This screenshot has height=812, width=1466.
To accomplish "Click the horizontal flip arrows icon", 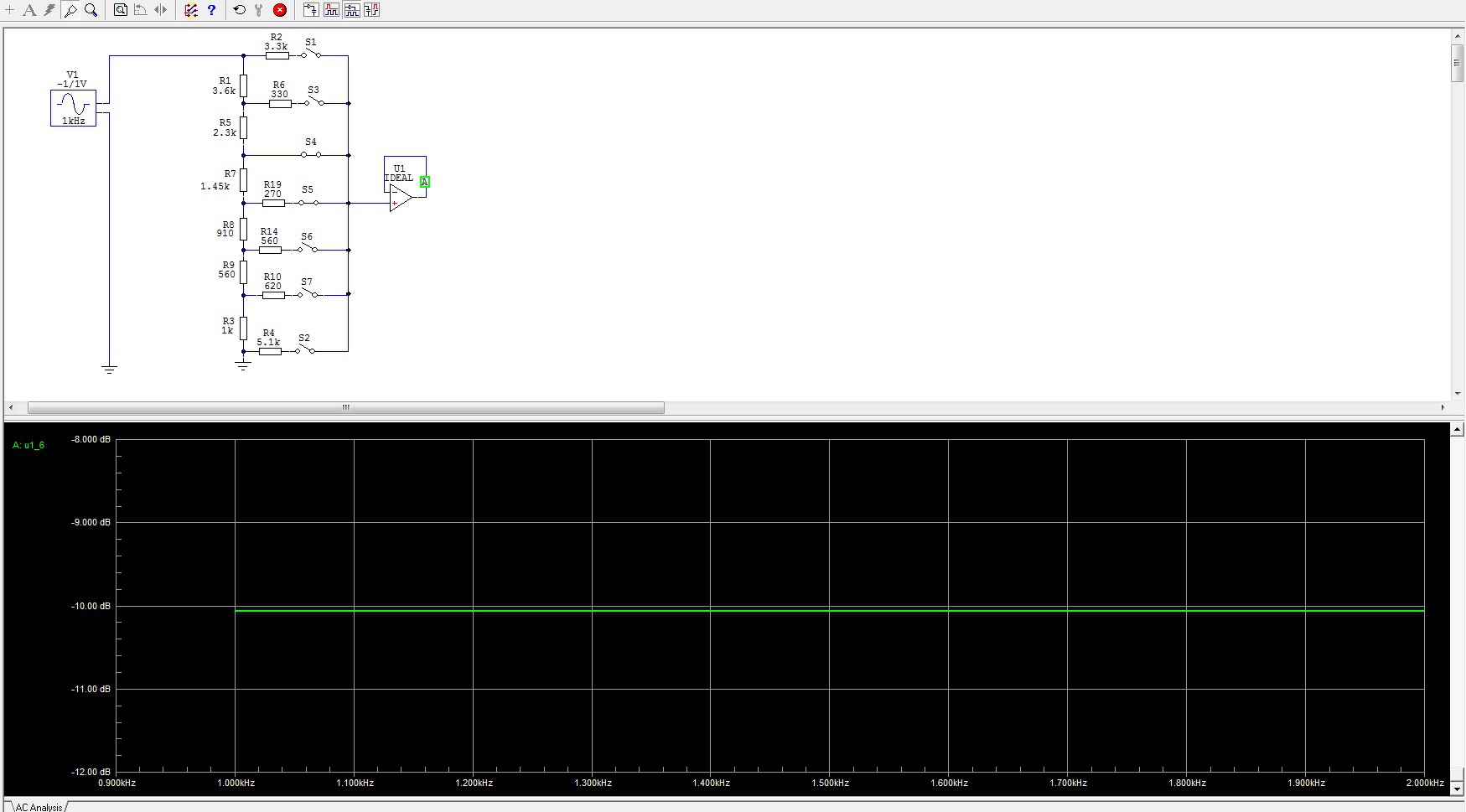I will 161,10.
